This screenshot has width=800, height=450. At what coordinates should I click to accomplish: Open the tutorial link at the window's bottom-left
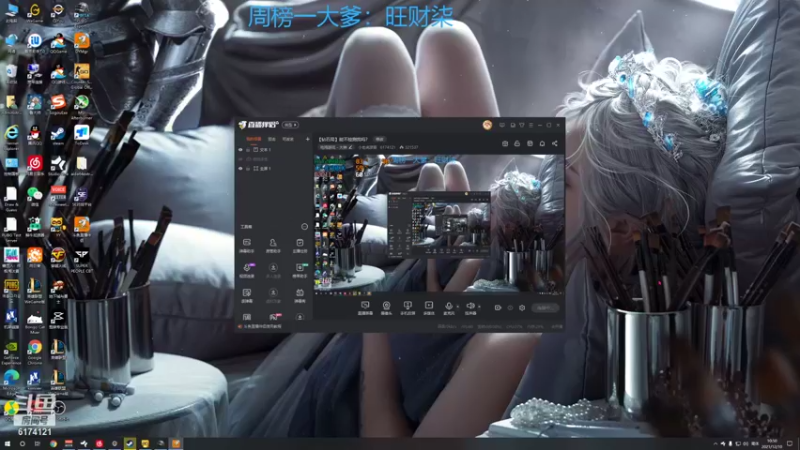(261, 327)
